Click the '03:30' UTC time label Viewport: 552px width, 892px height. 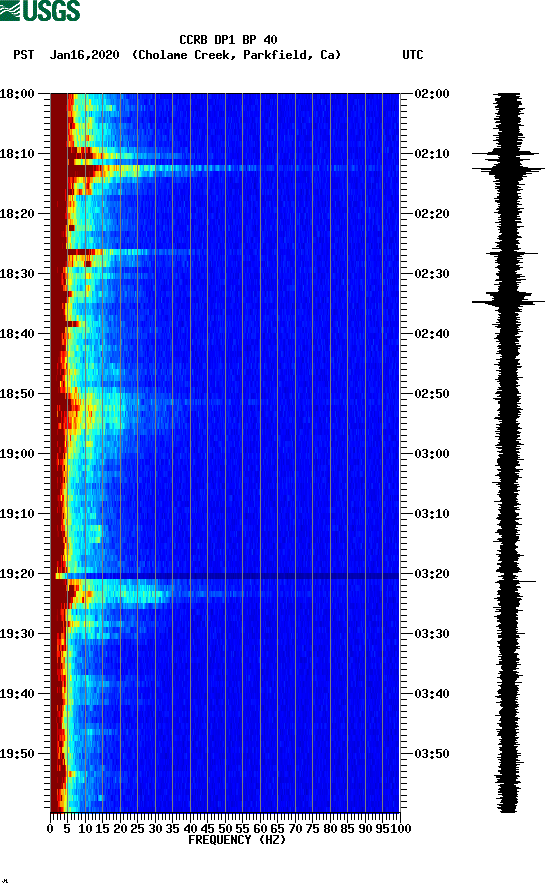(432, 634)
